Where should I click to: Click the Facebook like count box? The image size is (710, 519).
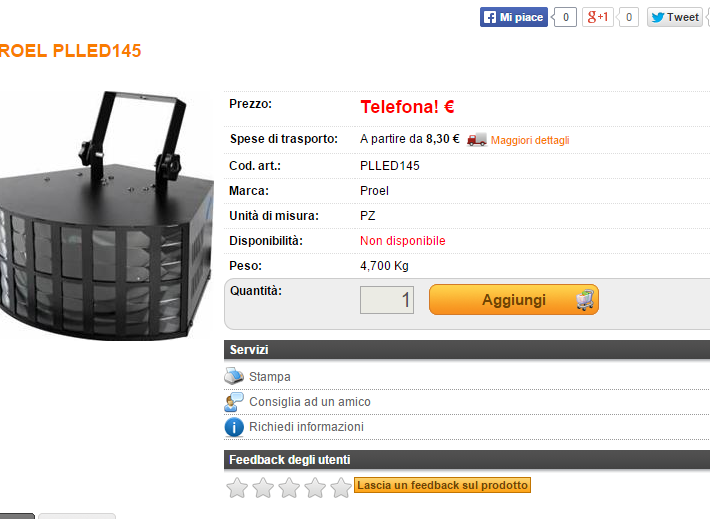[565, 17]
